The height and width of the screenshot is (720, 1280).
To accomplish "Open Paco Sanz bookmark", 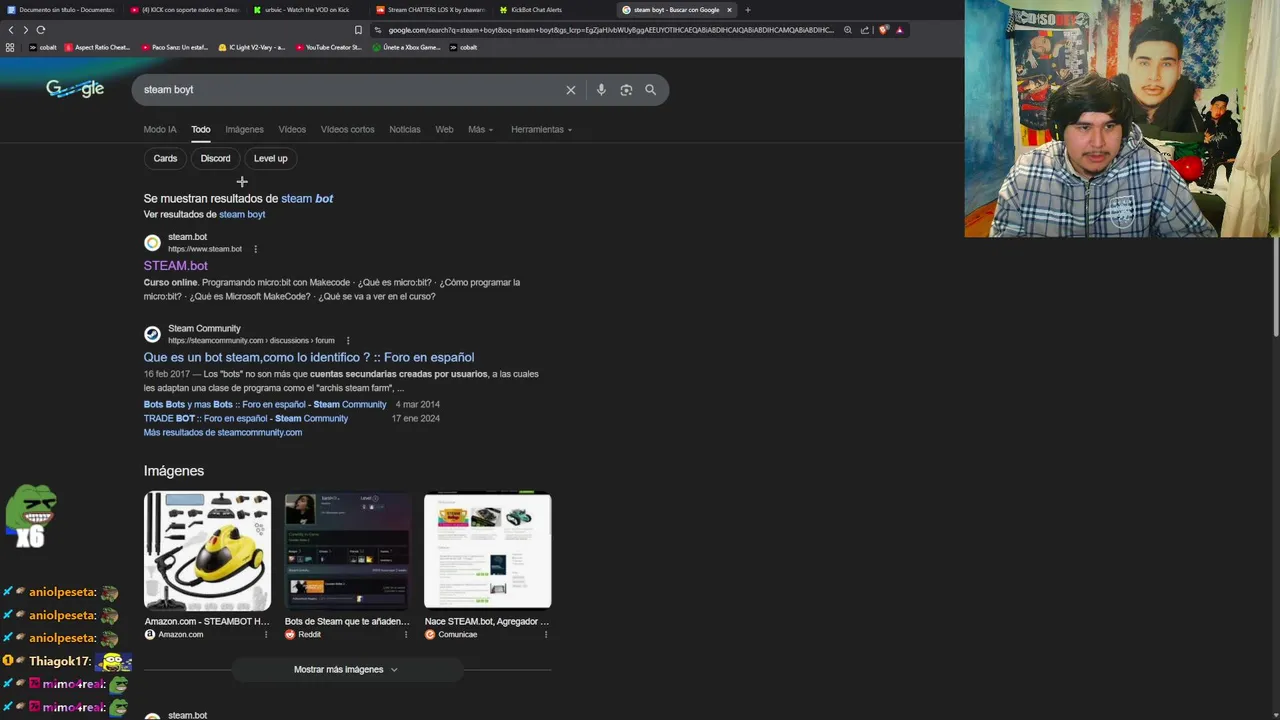I will point(175,47).
